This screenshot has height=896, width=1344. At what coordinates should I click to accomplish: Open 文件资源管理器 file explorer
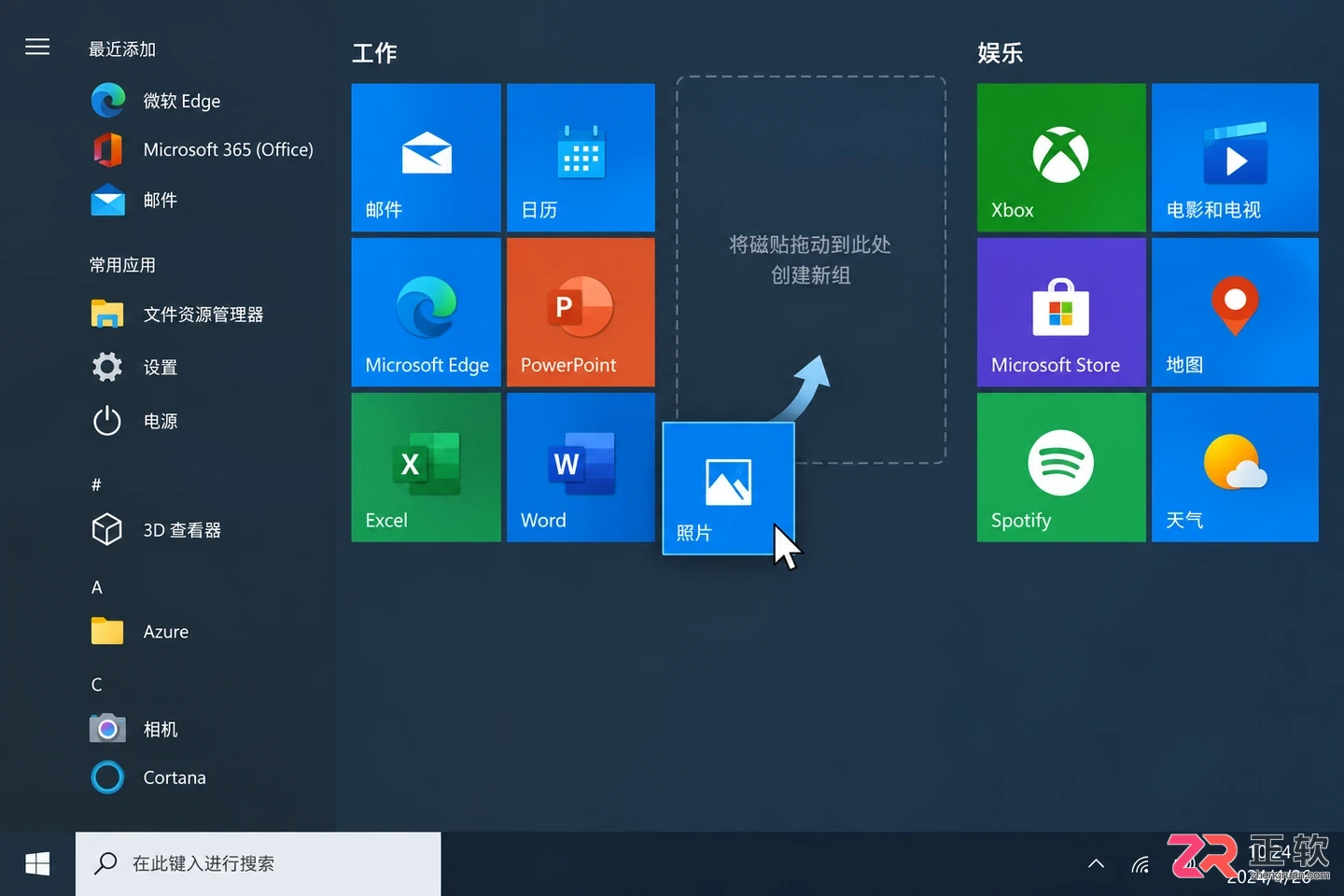click(177, 315)
